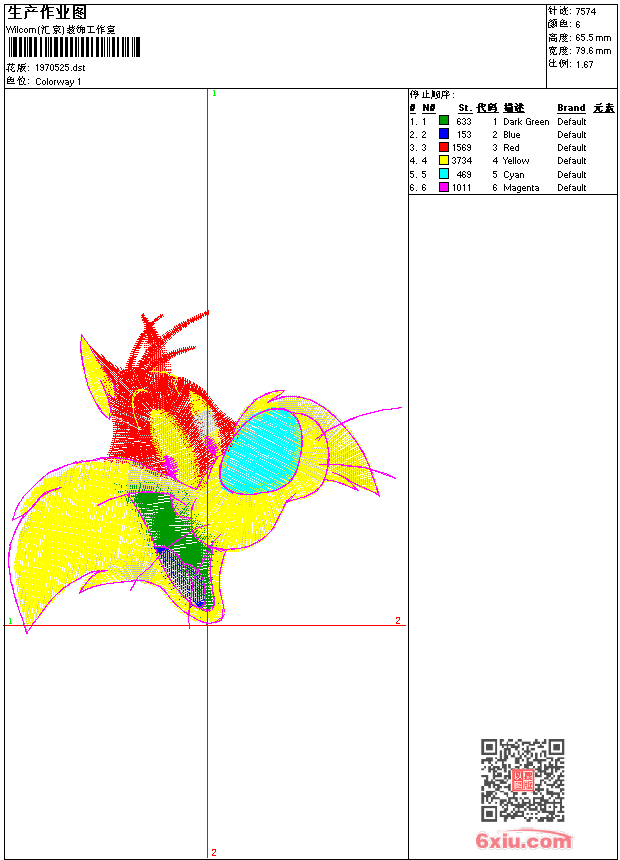620x860 pixels.
Task: Select the Magenta color swatch
Action: pyautogui.click(x=444, y=187)
